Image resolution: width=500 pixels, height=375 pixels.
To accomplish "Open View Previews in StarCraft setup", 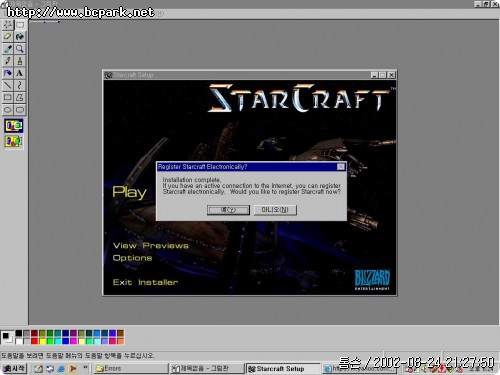I will (x=151, y=246).
